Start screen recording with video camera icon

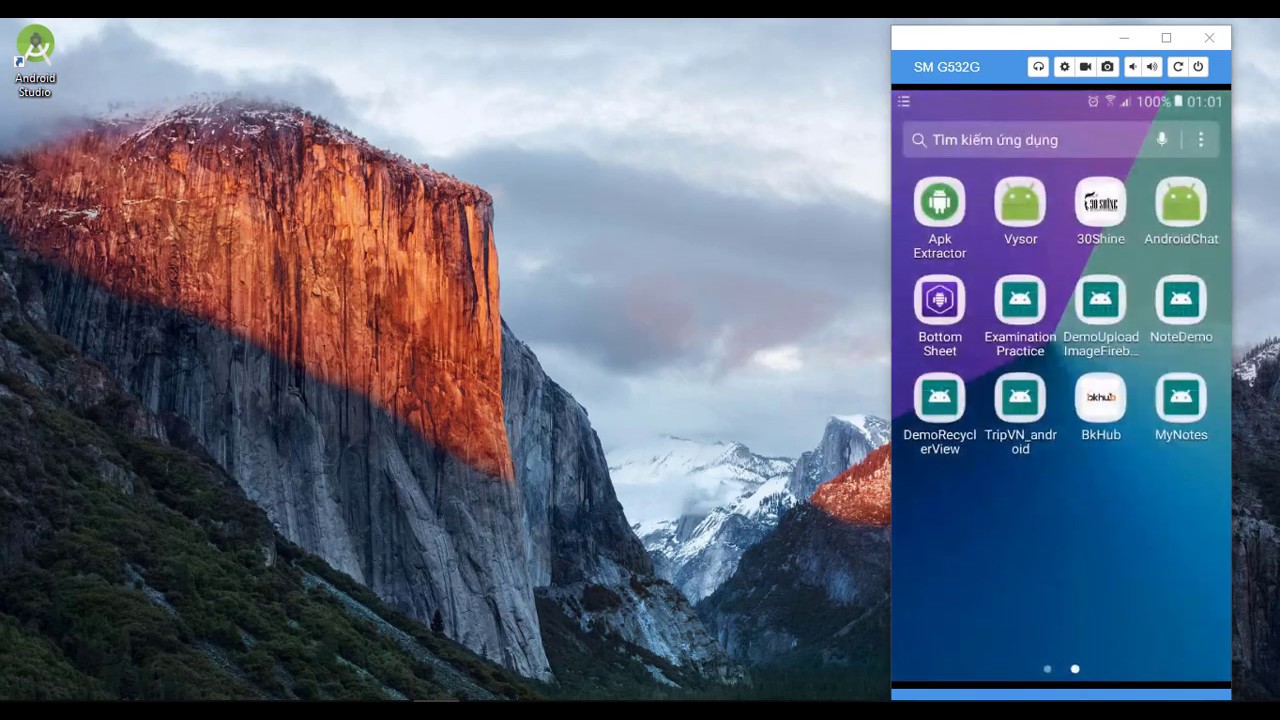[x=1085, y=67]
